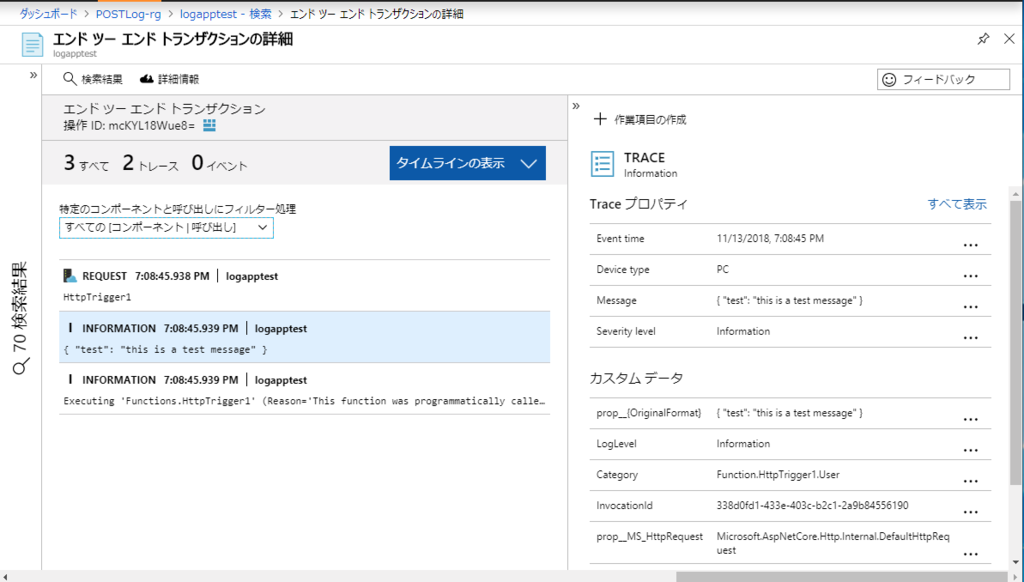Viewport: 1024px width, 582px height.
Task: Click the grid icon next to the operation ID
Action: (209, 125)
